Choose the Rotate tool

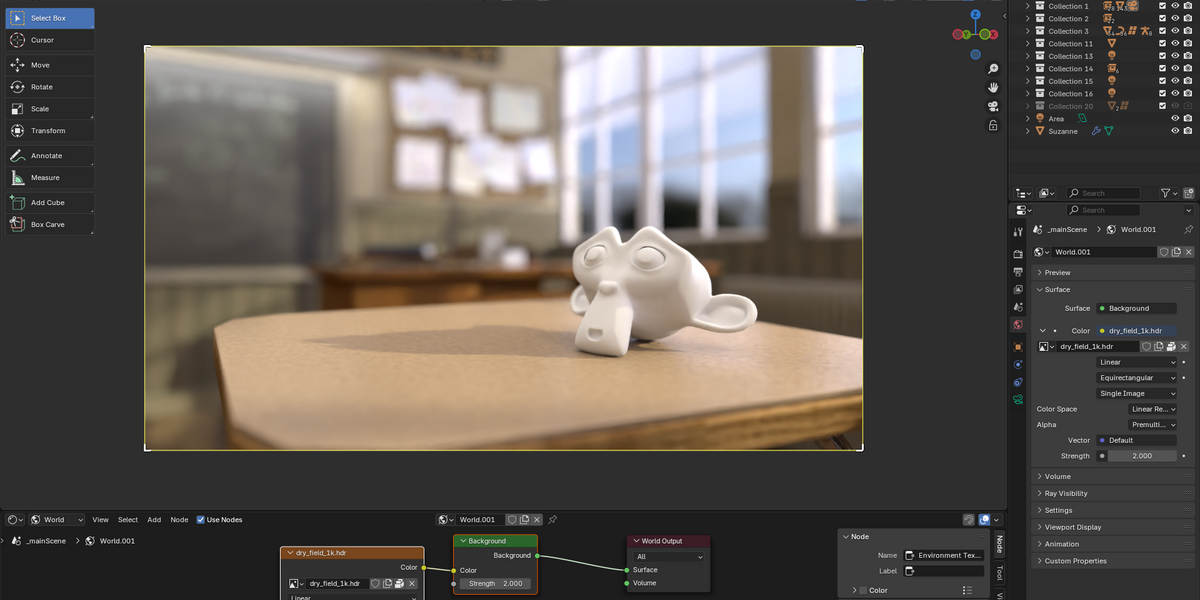pyautogui.click(x=50, y=87)
